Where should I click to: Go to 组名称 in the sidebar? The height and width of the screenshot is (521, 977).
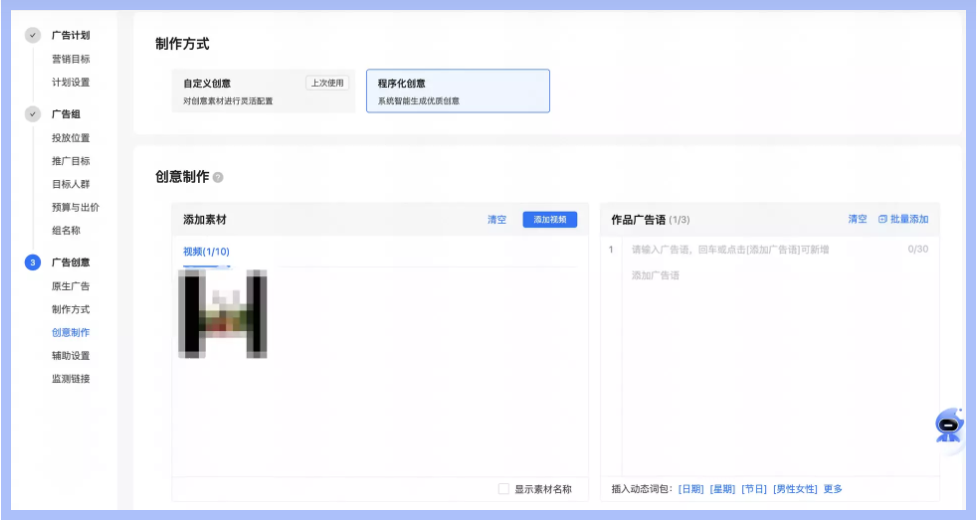point(66,231)
